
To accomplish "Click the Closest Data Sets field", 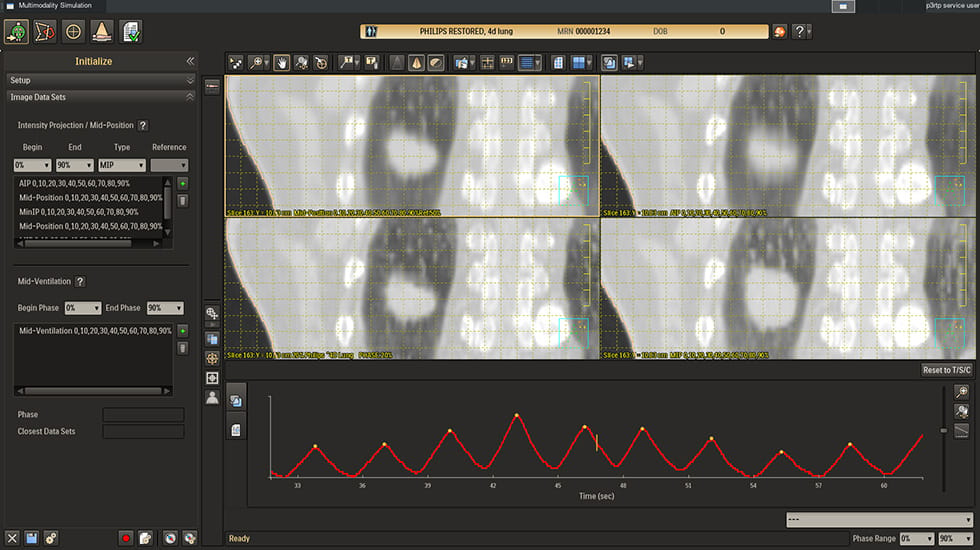I will 143,431.
